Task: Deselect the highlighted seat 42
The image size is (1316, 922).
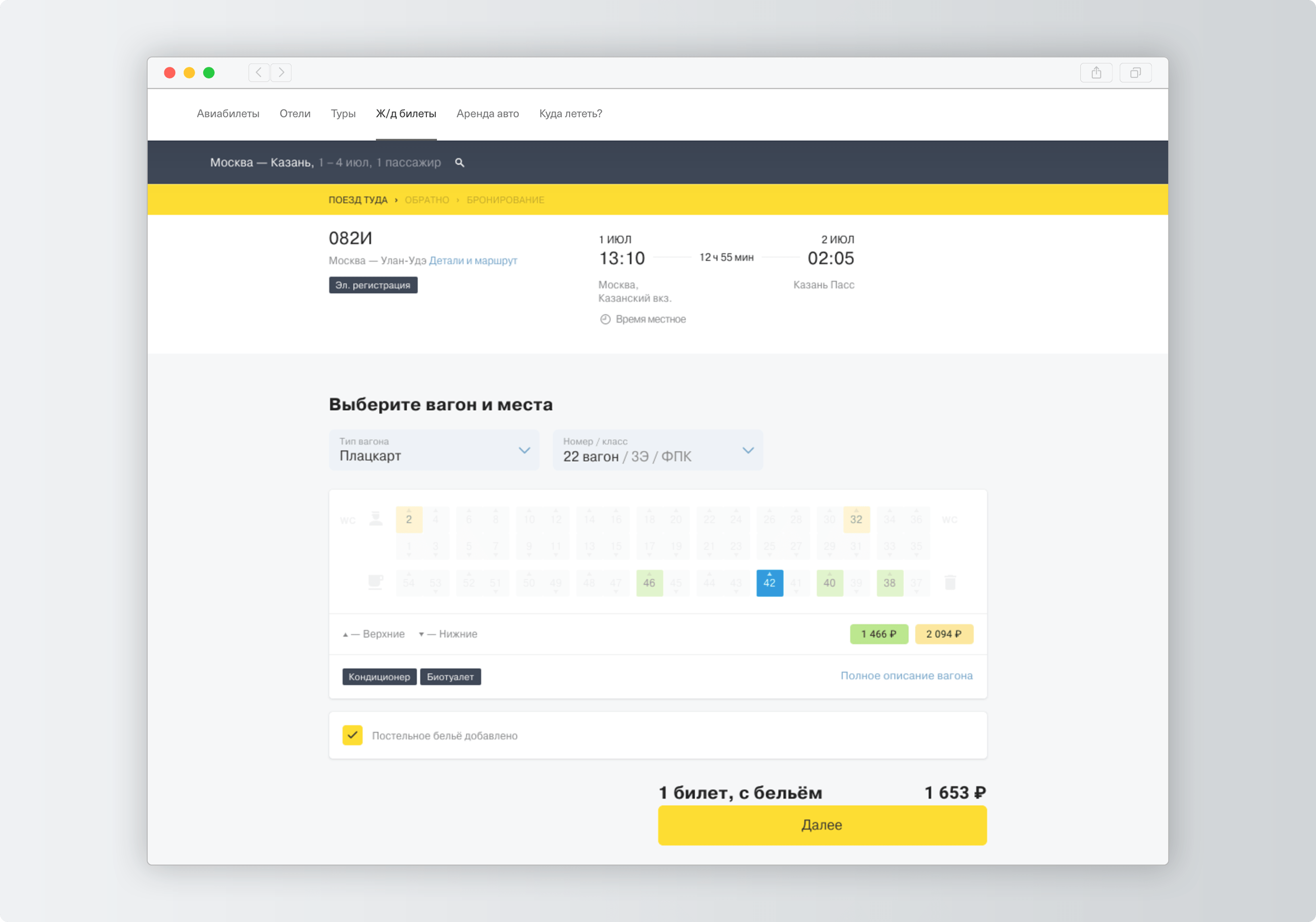Action: click(x=769, y=582)
